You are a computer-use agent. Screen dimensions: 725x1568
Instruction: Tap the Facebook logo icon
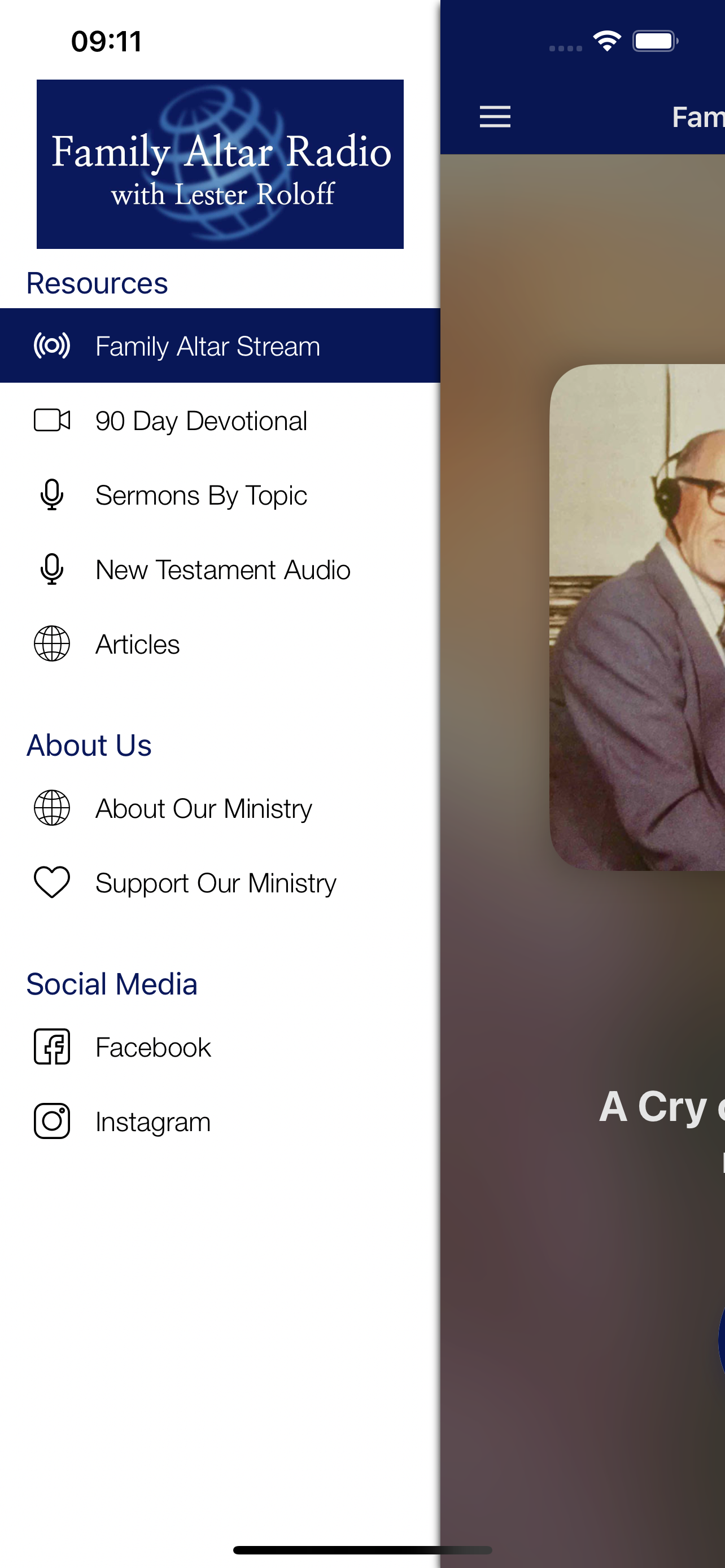52,1046
